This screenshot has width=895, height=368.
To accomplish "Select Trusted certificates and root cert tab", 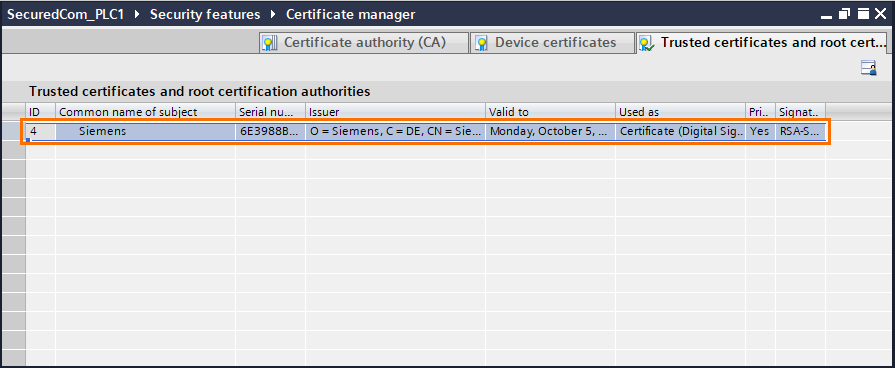I will click(762, 43).
